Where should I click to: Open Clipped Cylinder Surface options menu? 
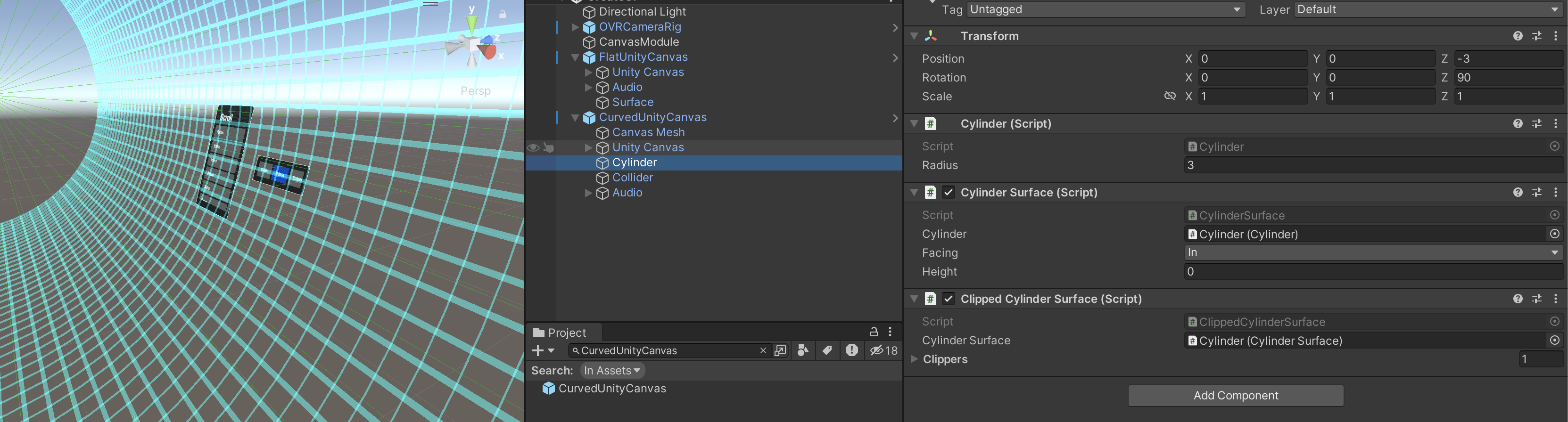pos(1555,299)
